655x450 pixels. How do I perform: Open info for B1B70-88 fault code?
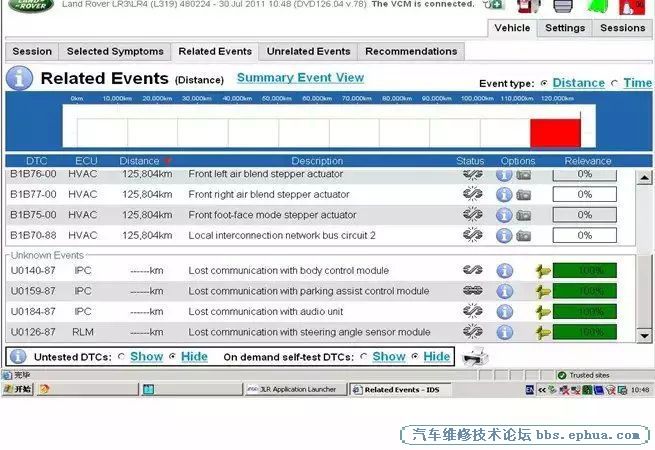pyautogui.click(x=504, y=236)
